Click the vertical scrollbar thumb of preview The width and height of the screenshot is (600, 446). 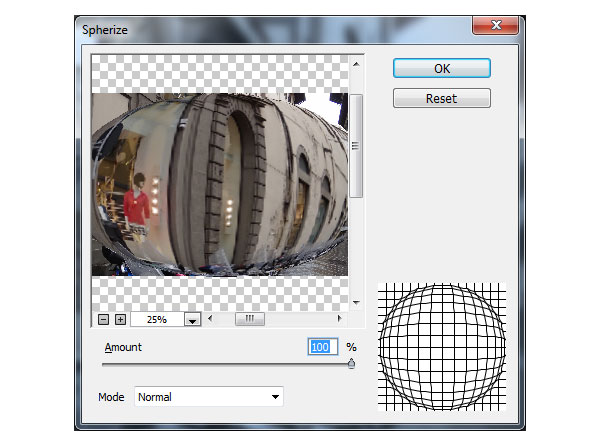click(x=356, y=145)
